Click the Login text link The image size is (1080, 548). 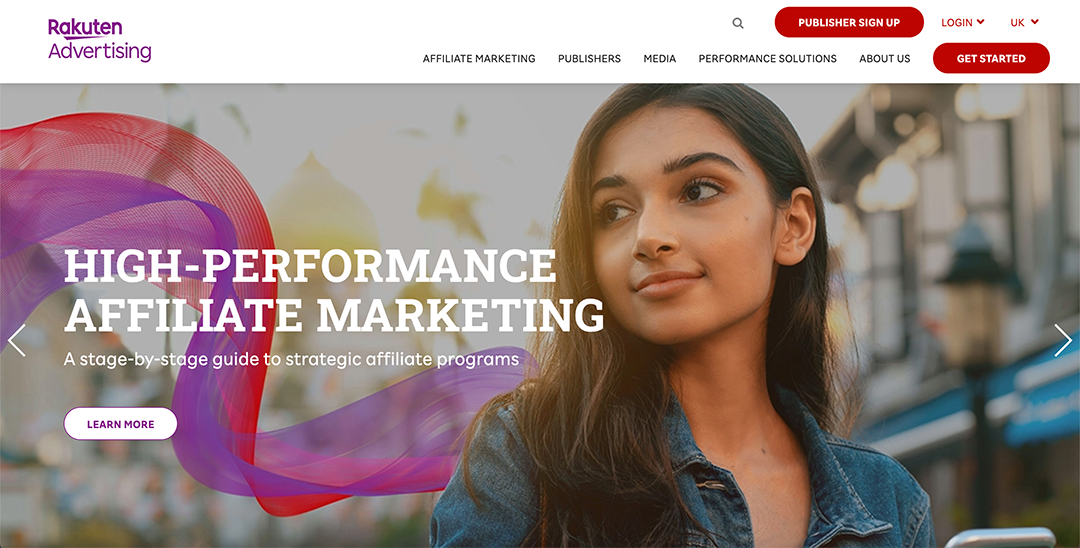957,23
